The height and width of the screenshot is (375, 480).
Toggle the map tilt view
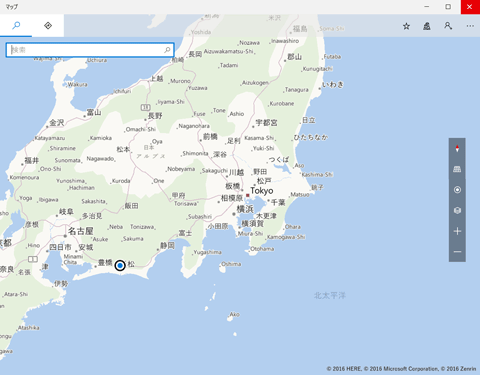(x=457, y=169)
